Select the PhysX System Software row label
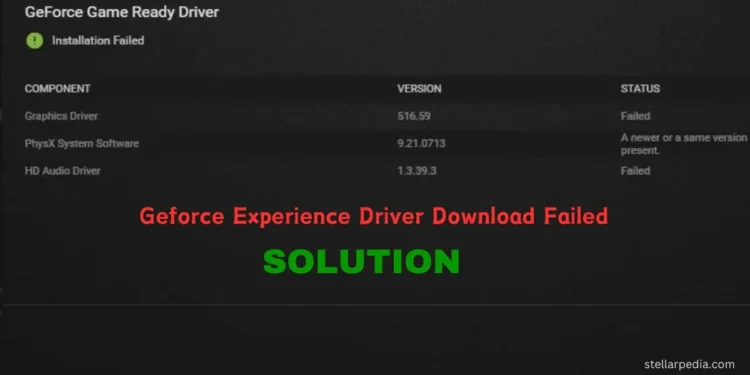This screenshot has width=750, height=375. pos(82,143)
